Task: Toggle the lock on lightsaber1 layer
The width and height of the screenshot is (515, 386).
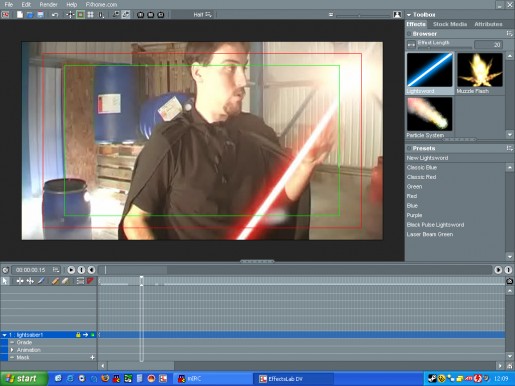Action: coord(78,335)
